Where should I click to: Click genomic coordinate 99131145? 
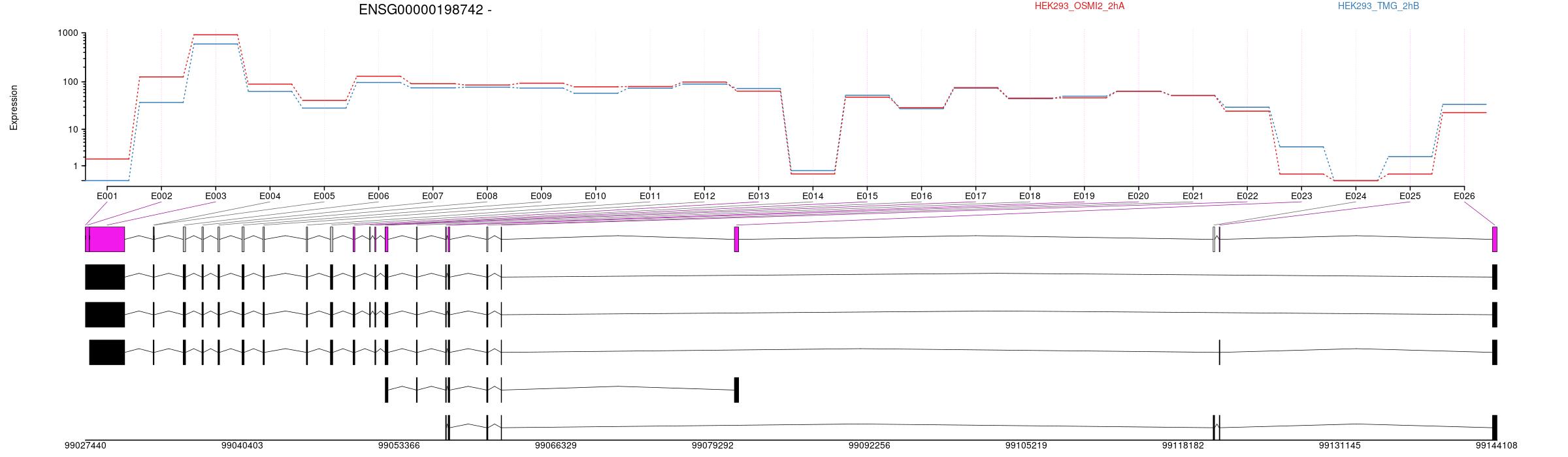1340,446
